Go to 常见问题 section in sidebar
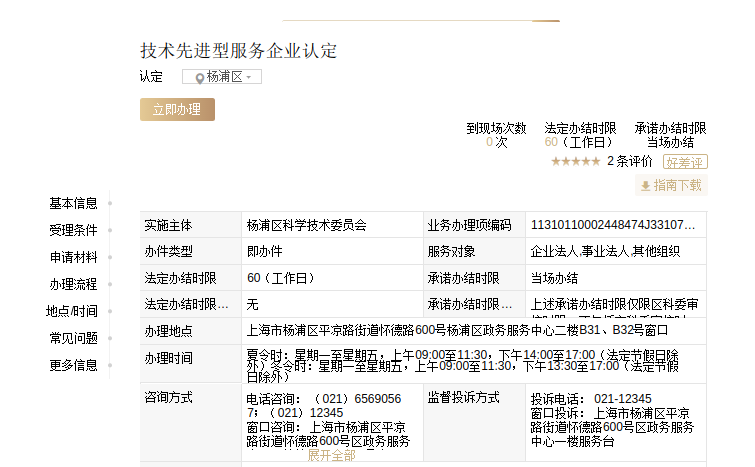Screen dimensions: 755x467 click(73, 338)
